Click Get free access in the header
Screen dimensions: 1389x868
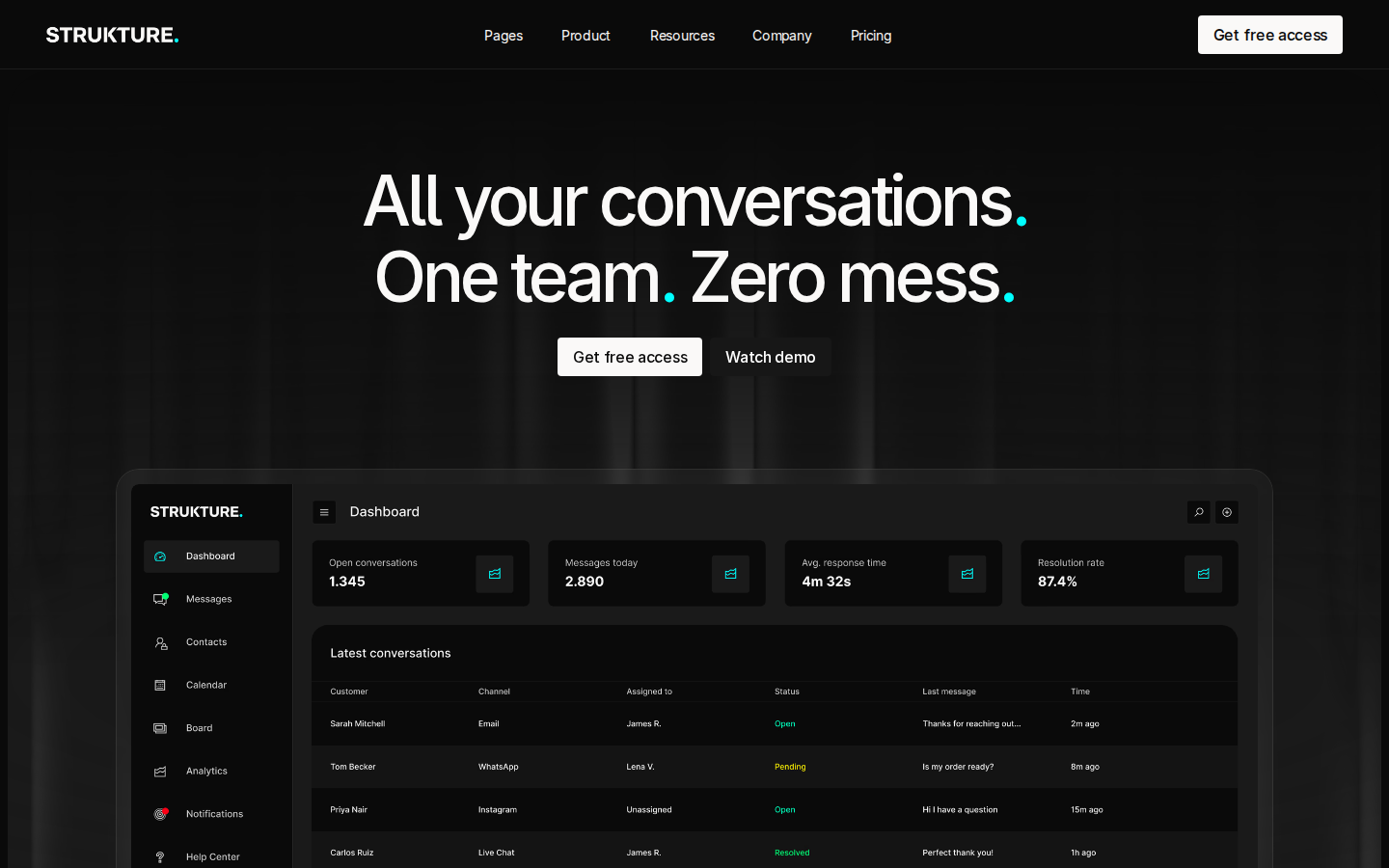(1270, 35)
